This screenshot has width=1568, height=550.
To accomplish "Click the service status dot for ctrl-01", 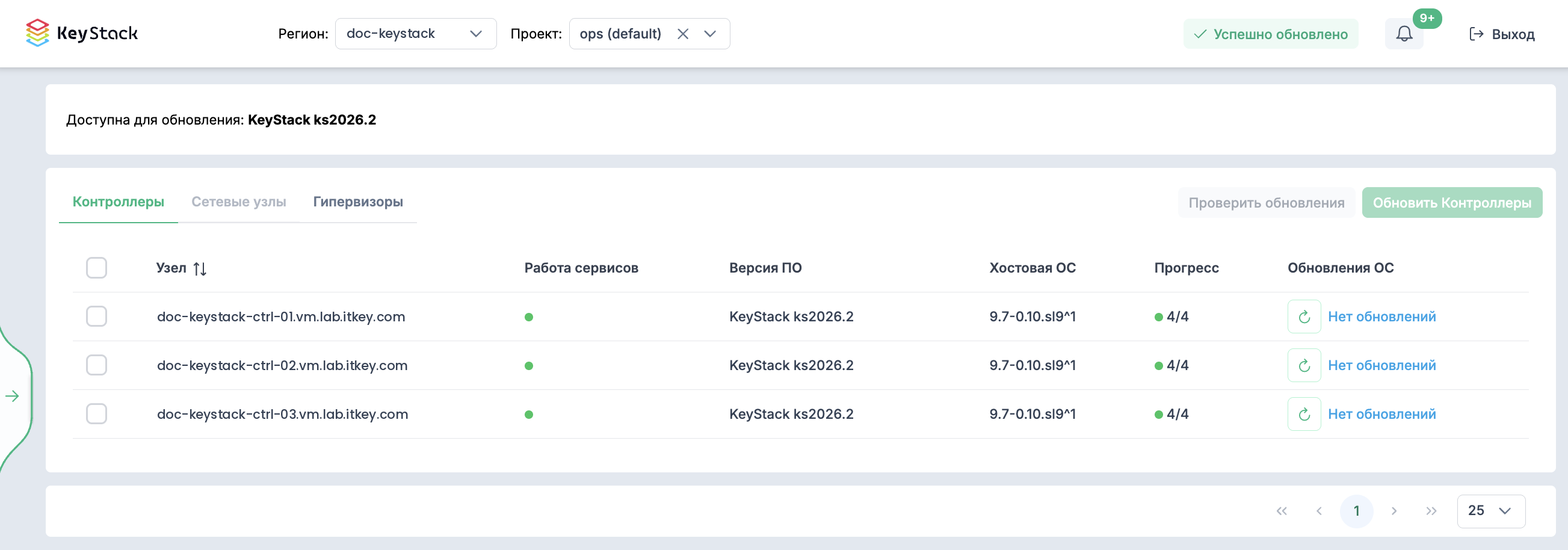I will tap(529, 317).
